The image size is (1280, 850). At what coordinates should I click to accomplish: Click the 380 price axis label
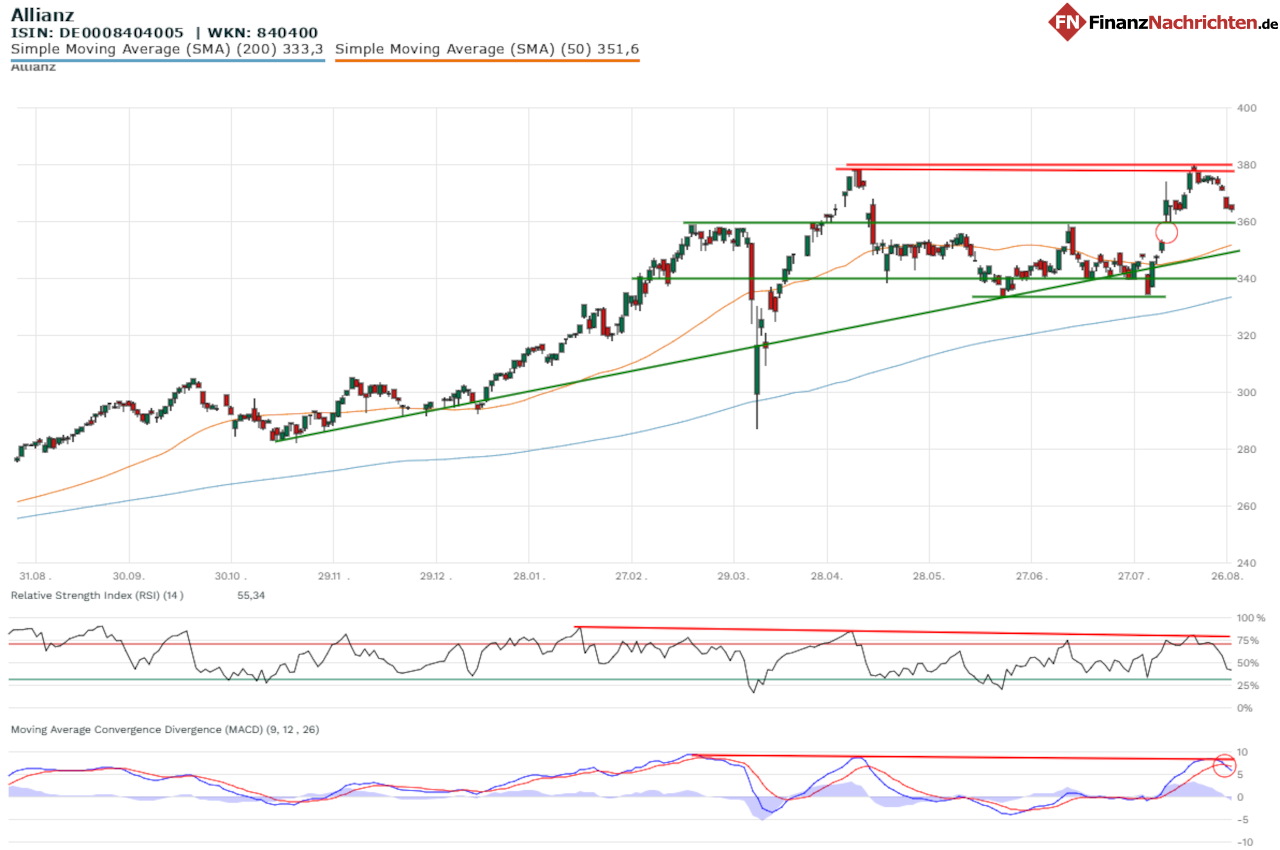[x=1247, y=165]
